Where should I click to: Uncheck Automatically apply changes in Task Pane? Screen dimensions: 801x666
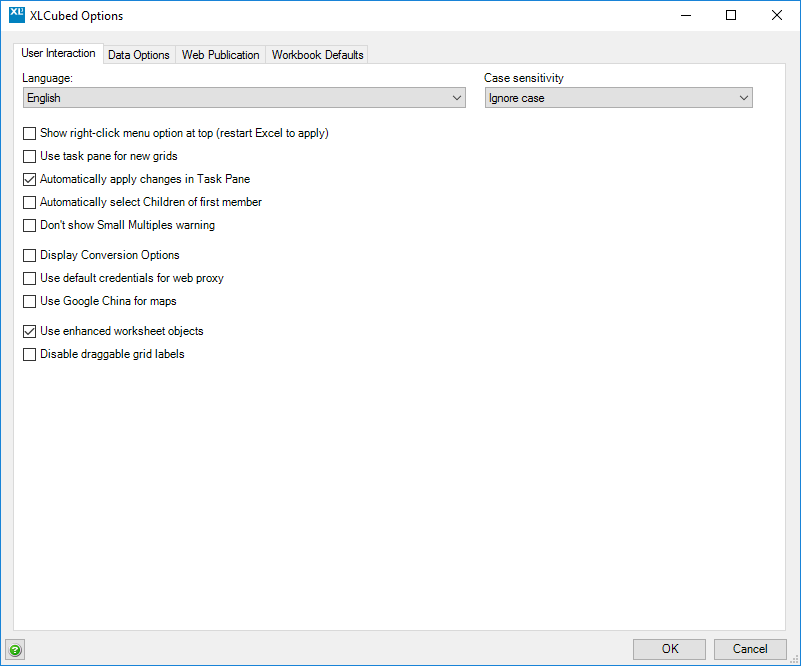coord(30,179)
